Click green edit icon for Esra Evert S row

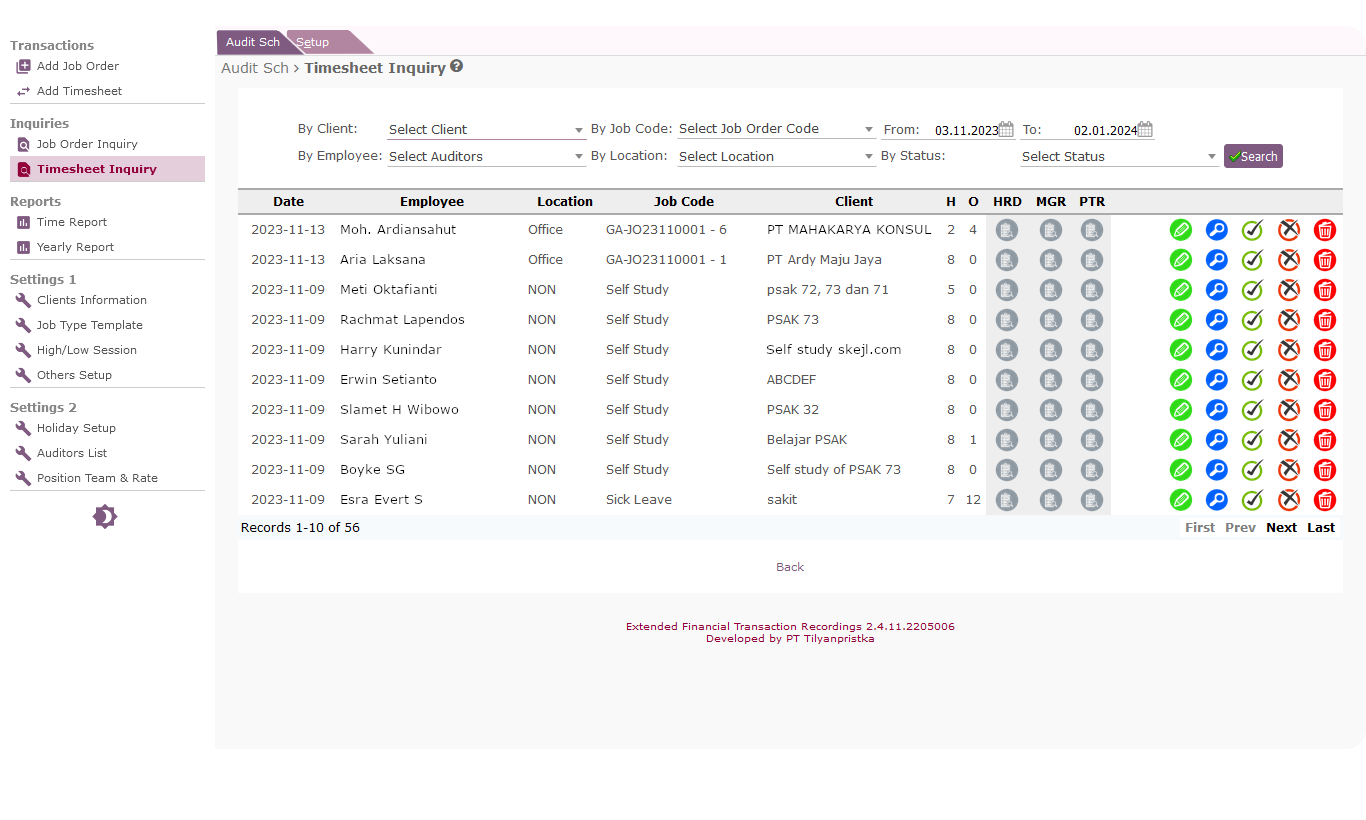(x=1181, y=500)
